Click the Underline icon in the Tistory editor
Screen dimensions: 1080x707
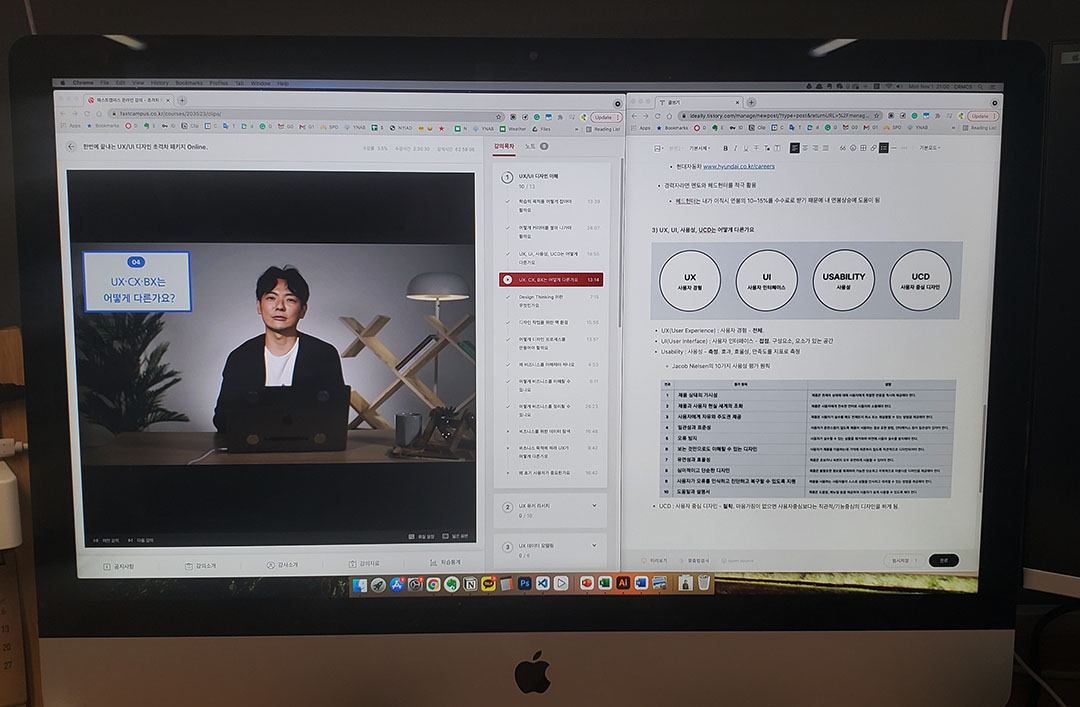click(x=745, y=147)
